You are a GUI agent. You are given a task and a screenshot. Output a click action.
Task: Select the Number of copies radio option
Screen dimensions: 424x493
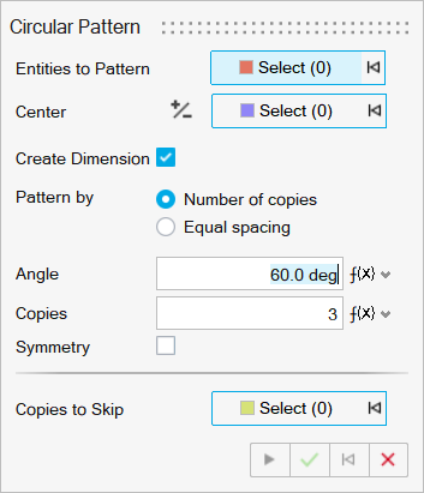pyautogui.click(x=166, y=199)
